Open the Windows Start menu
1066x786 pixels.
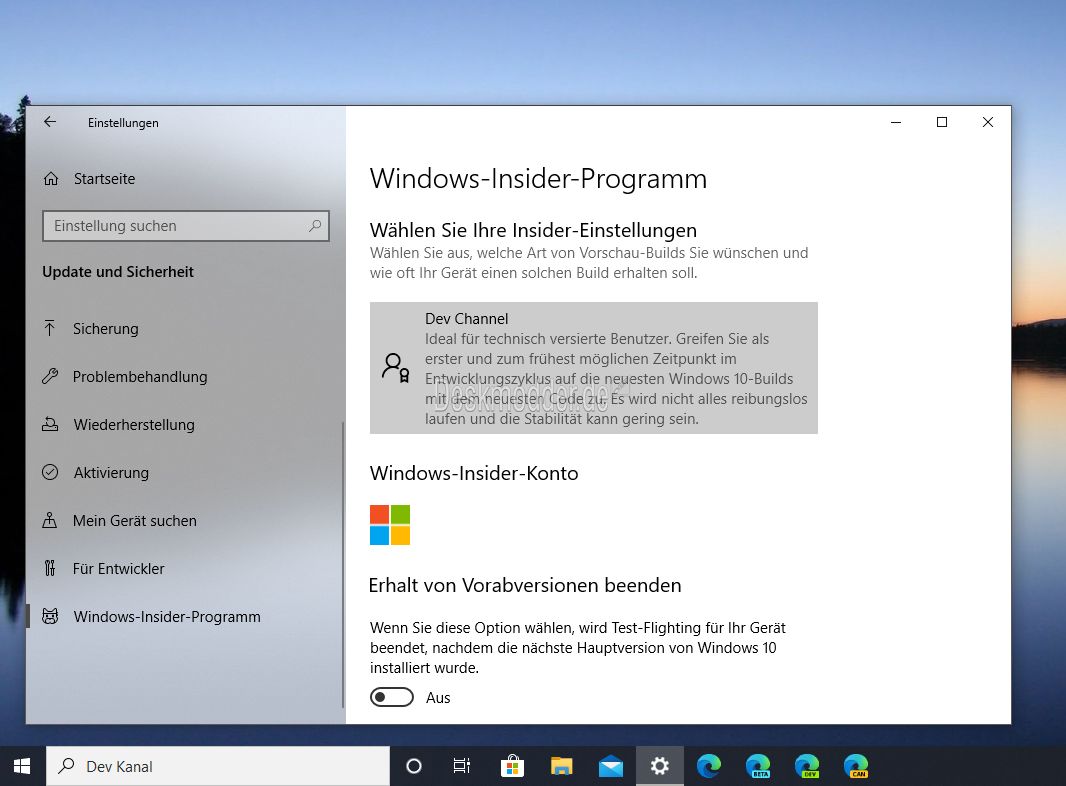[x=22, y=766]
